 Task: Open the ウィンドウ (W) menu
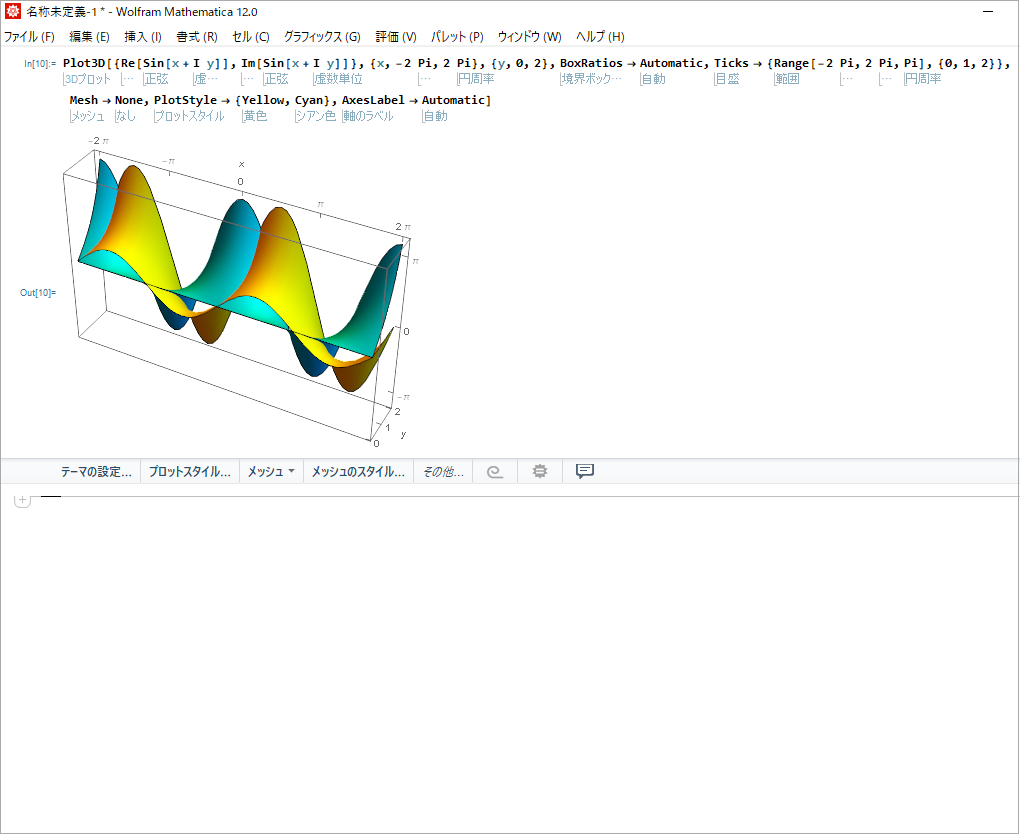coord(530,37)
